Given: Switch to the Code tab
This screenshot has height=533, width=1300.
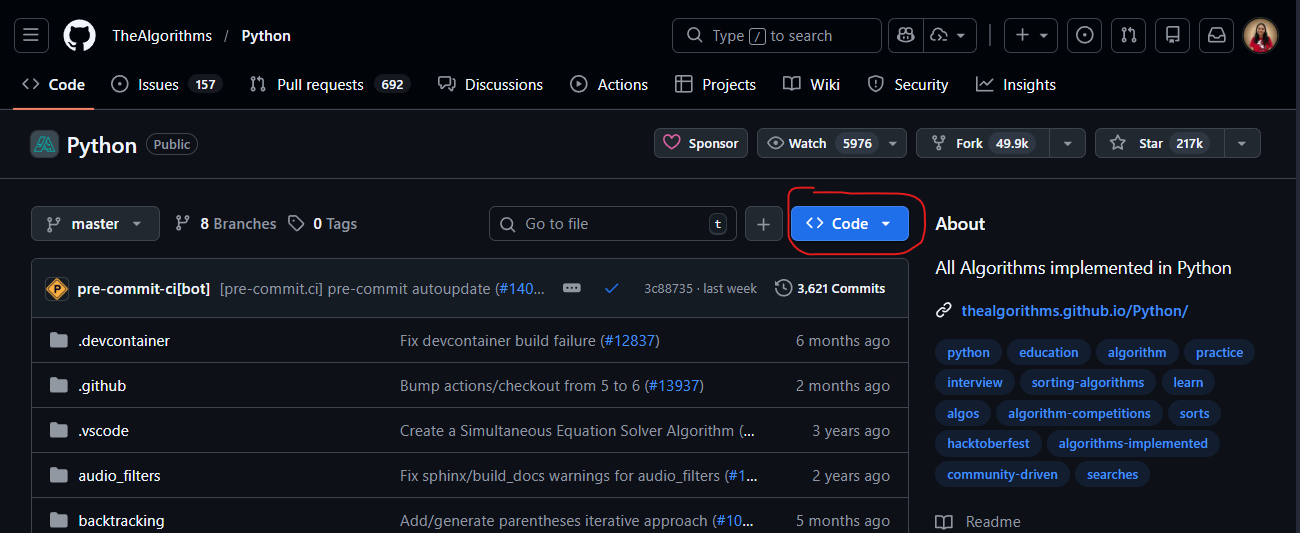Looking at the screenshot, I should tap(54, 85).
